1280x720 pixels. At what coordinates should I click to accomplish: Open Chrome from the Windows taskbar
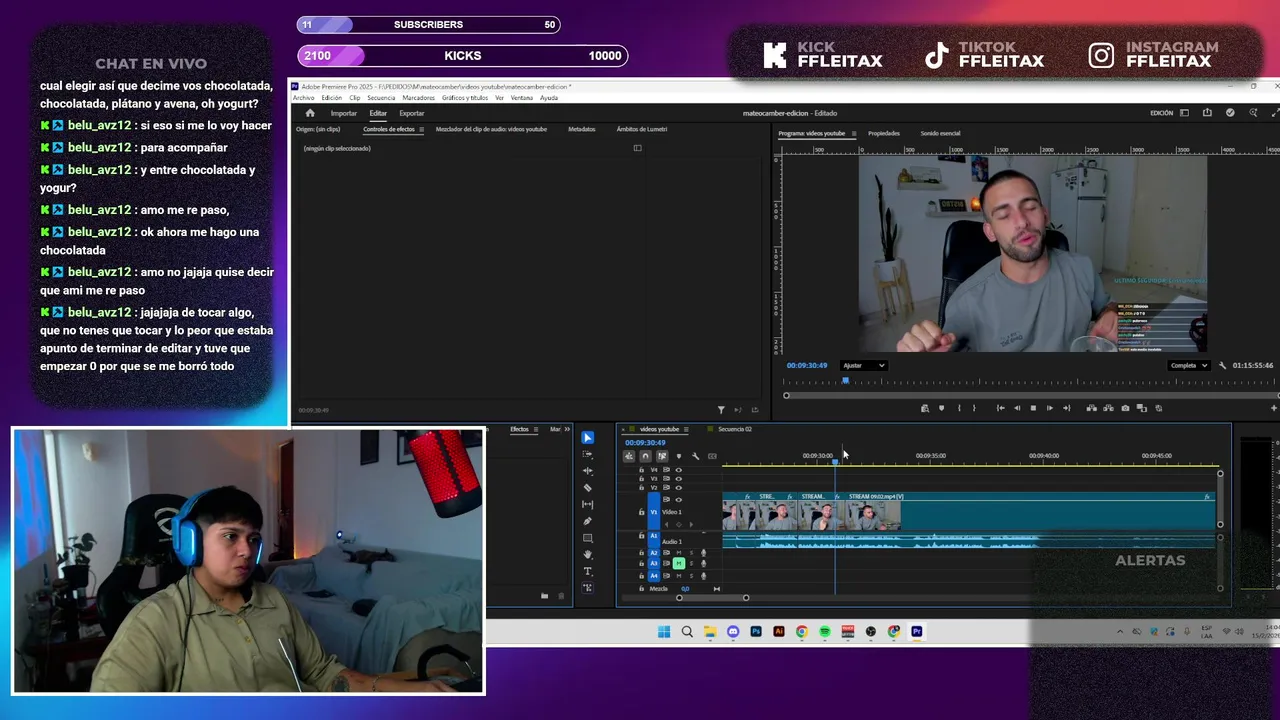point(802,632)
